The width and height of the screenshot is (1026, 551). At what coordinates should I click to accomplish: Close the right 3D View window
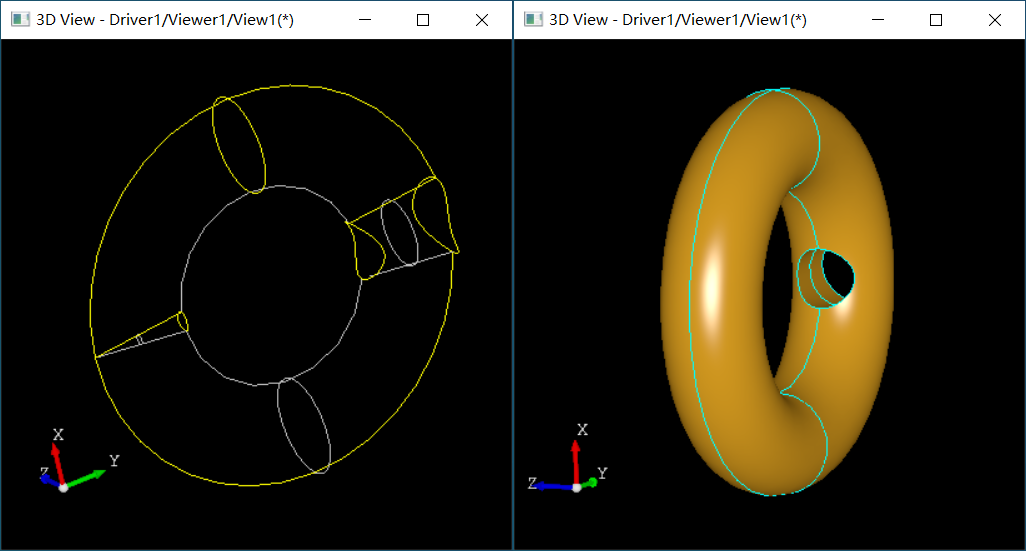pos(994,20)
